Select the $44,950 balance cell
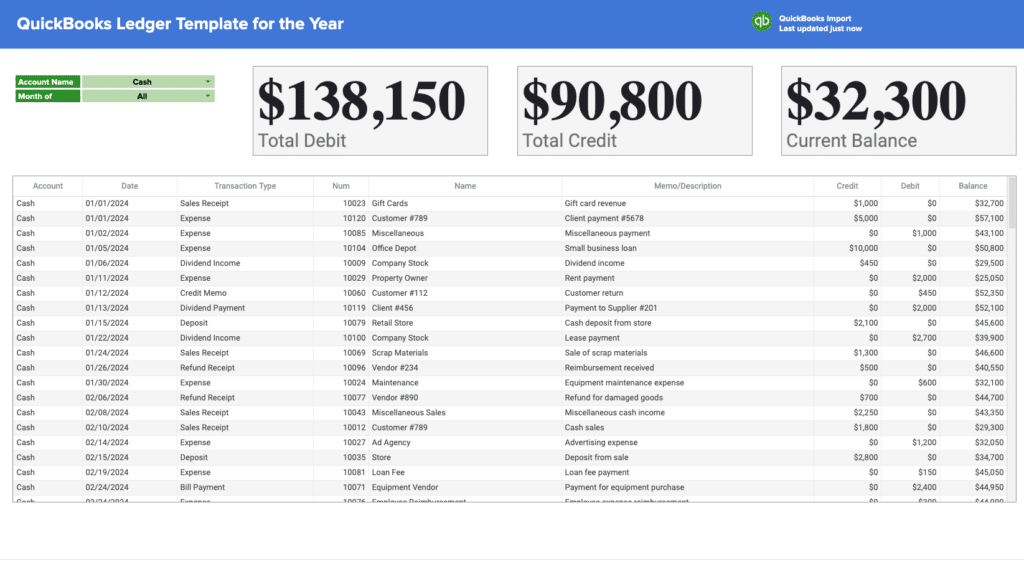This screenshot has width=1024, height=561. [973, 487]
